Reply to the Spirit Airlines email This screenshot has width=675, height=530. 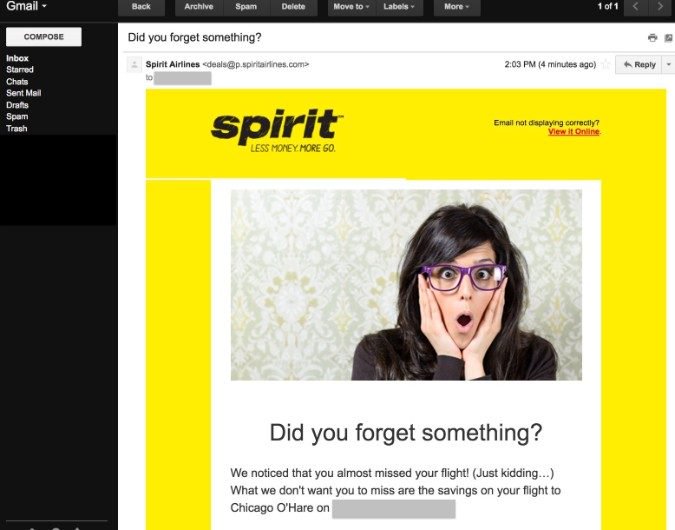coord(639,65)
